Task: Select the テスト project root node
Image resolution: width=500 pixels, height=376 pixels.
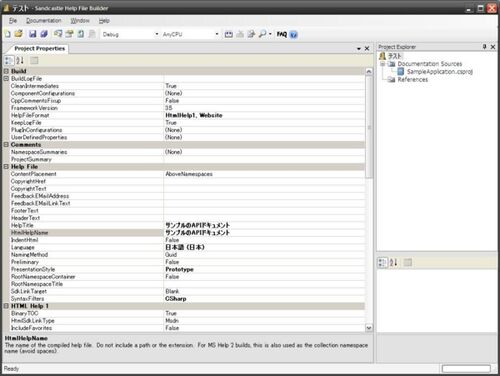Action: pyautogui.click(x=395, y=56)
